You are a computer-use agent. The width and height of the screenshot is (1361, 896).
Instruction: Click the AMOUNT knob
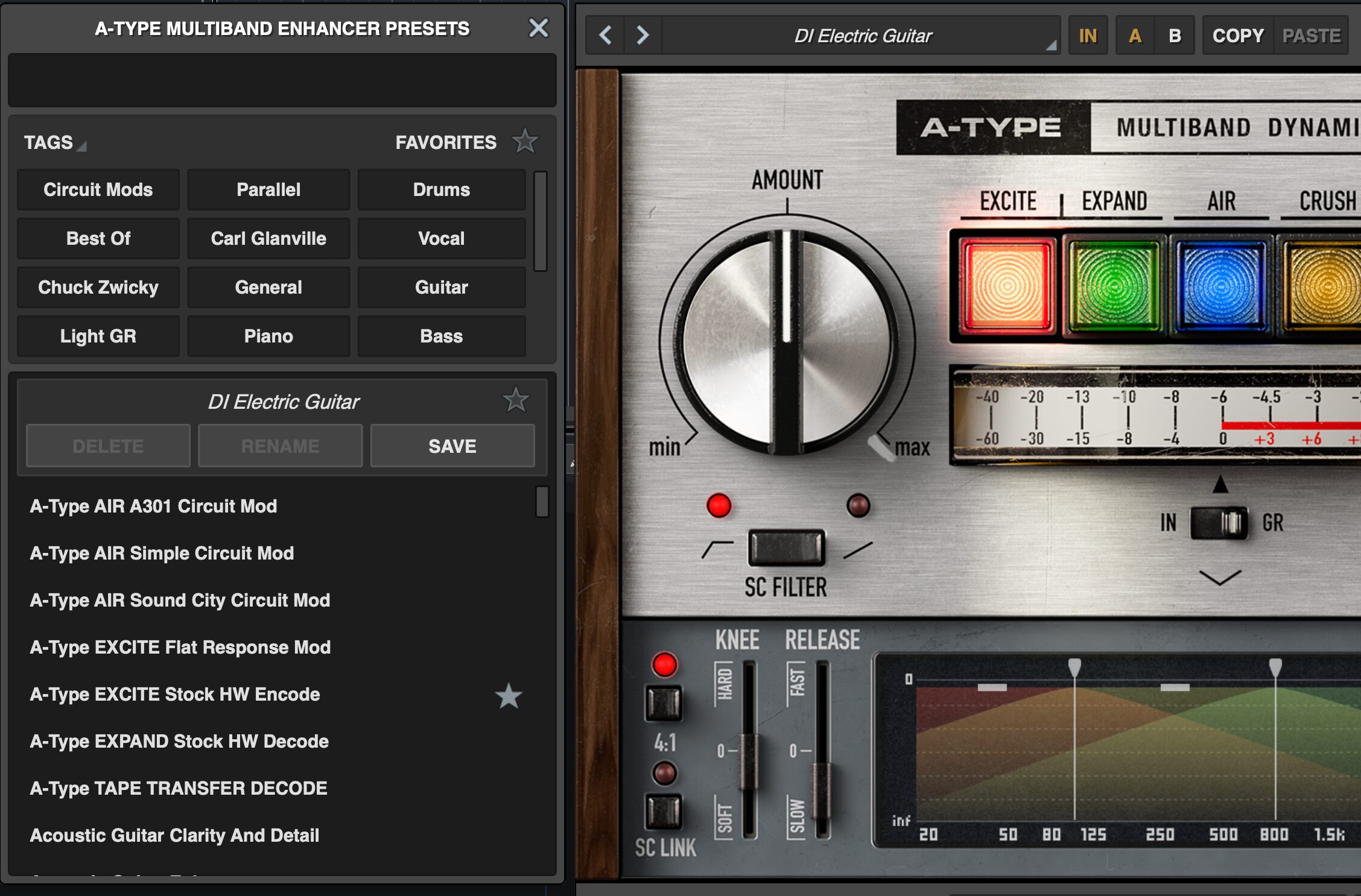(x=786, y=341)
